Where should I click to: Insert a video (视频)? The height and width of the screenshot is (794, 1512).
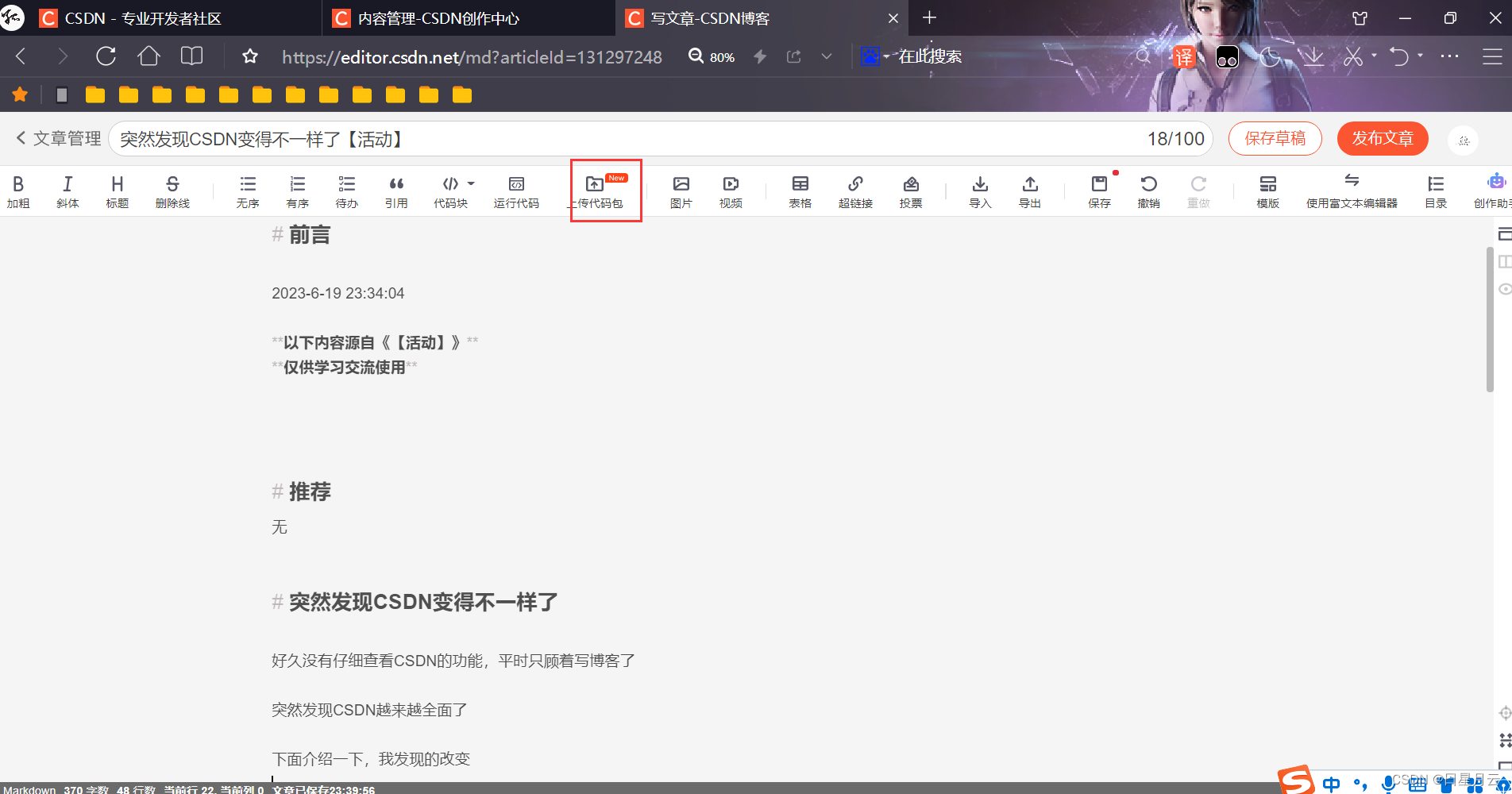tap(731, 192)
